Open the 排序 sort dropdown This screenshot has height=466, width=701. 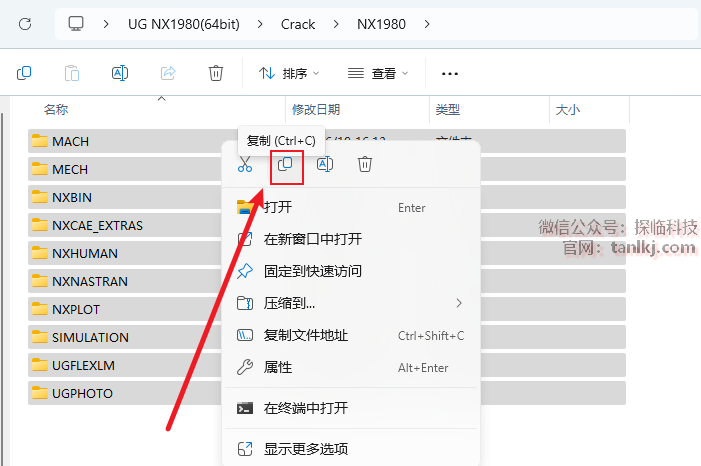pyautogui.click(x=289, y=73)
